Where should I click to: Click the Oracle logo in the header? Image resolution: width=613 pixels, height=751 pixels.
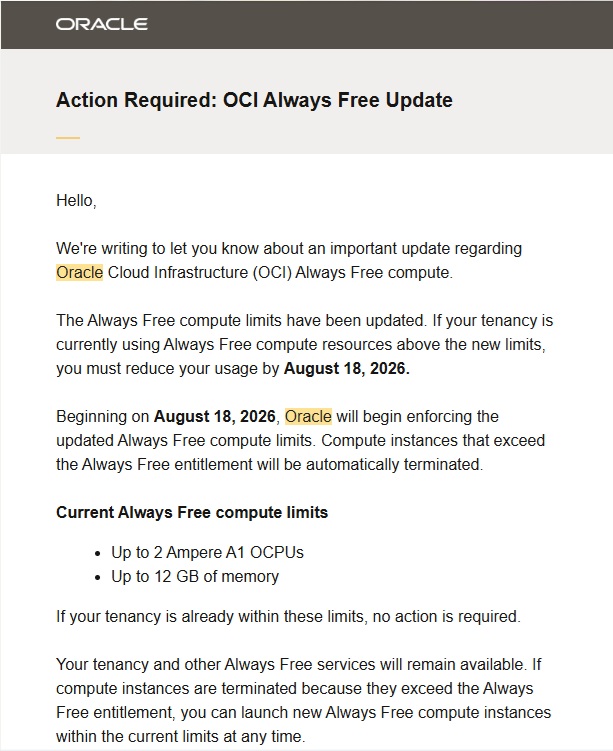pyautogui.click(x=102, y=24)
